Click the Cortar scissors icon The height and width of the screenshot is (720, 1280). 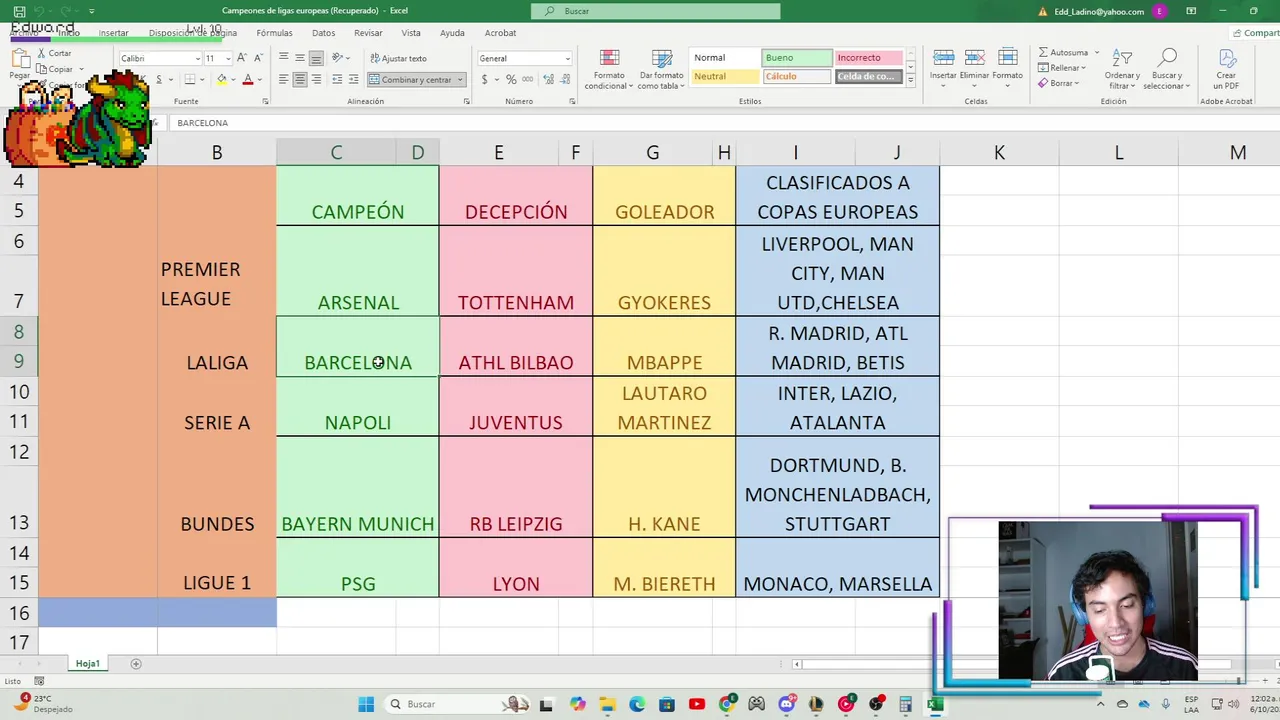pos(41,53)
